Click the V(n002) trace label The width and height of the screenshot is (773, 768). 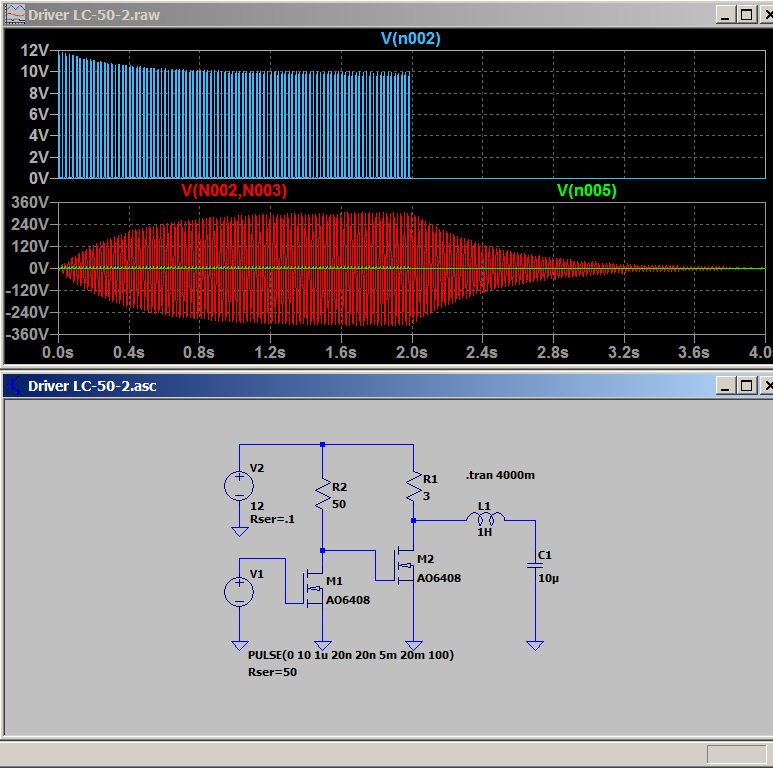click(x=410, y=39)
